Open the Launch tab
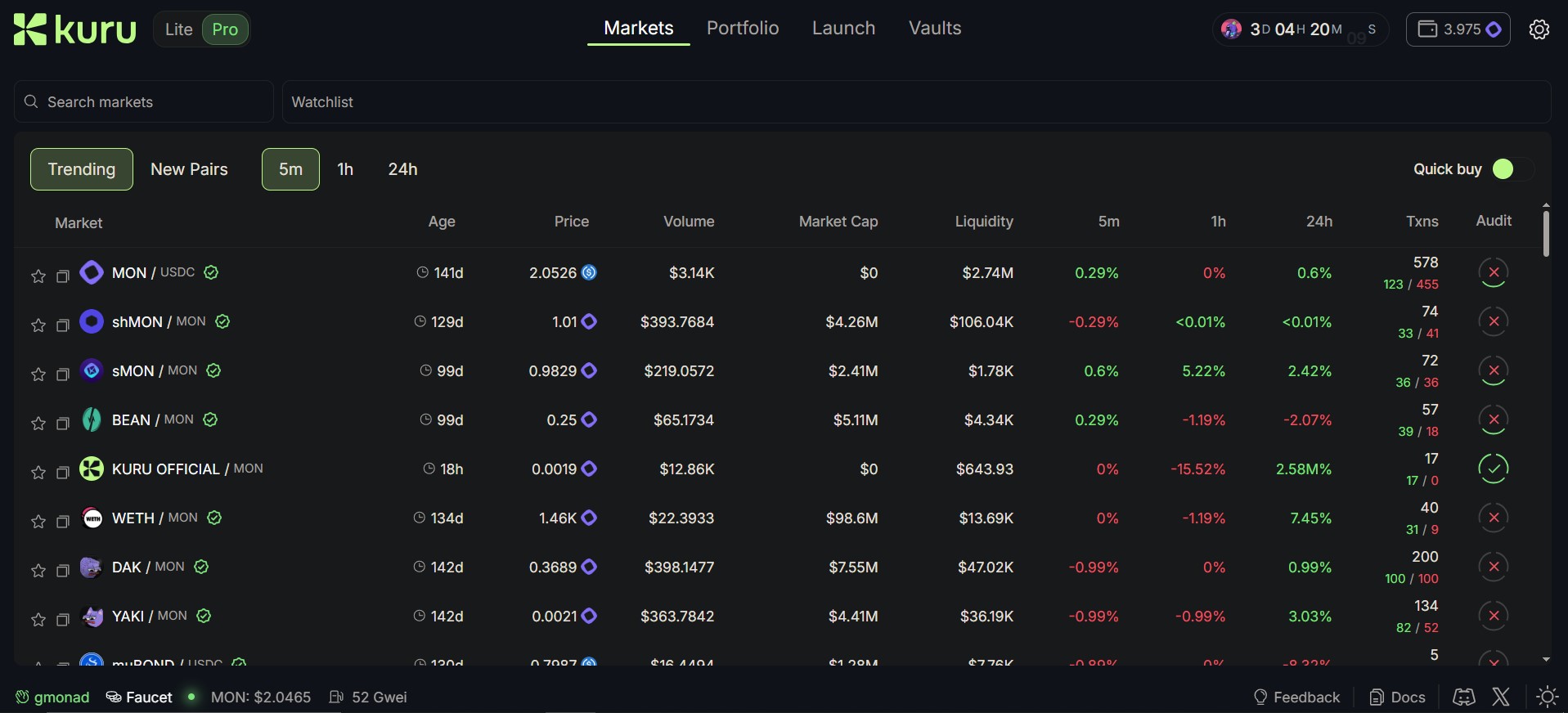1568x713 pixels. click(843, 29)
